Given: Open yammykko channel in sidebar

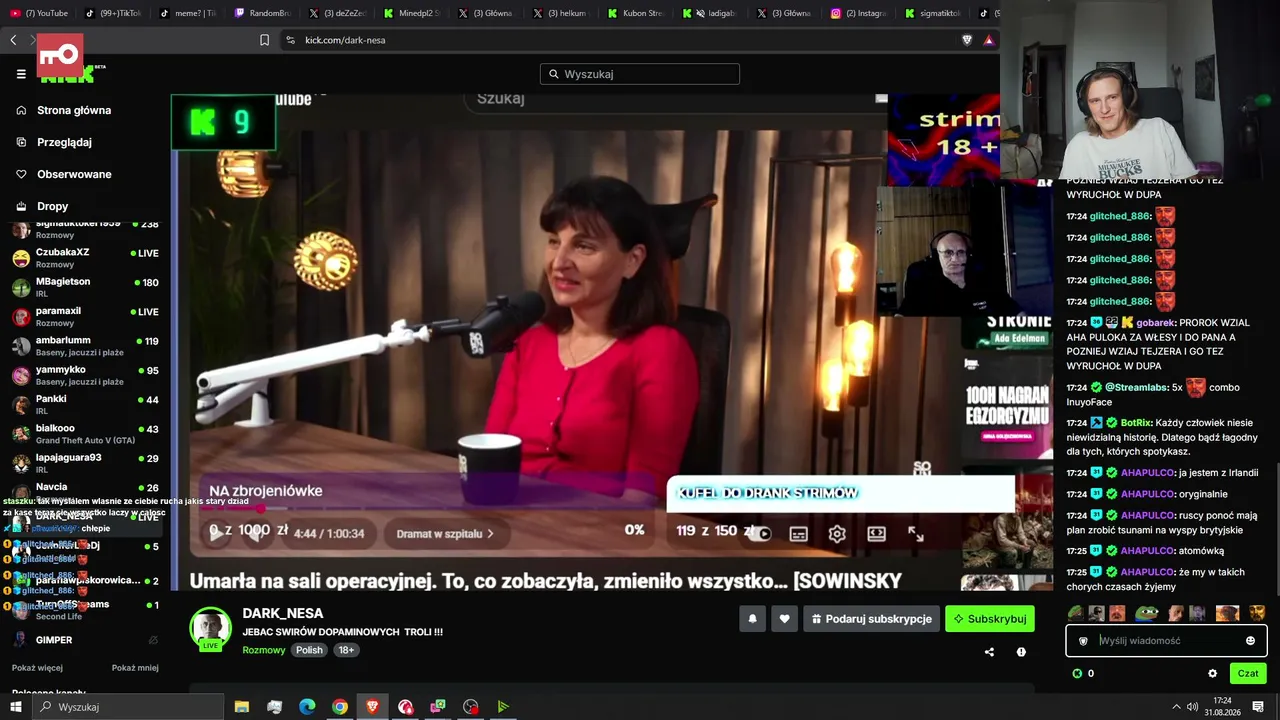Looking at the screenshot, I should point(85,375).
